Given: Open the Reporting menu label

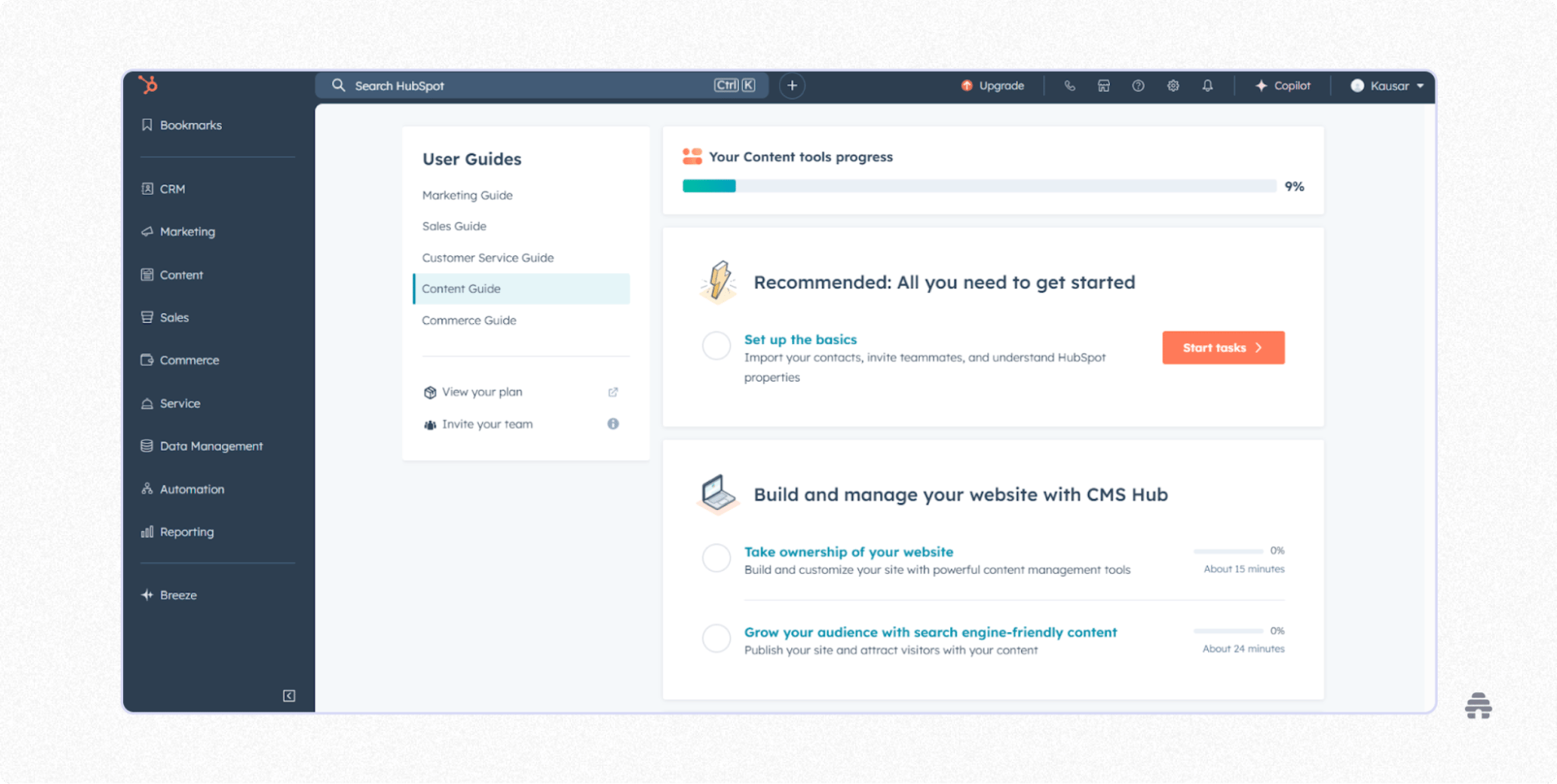Looking at the screenshot, I should pyautogui.click(x=187, y=532).
